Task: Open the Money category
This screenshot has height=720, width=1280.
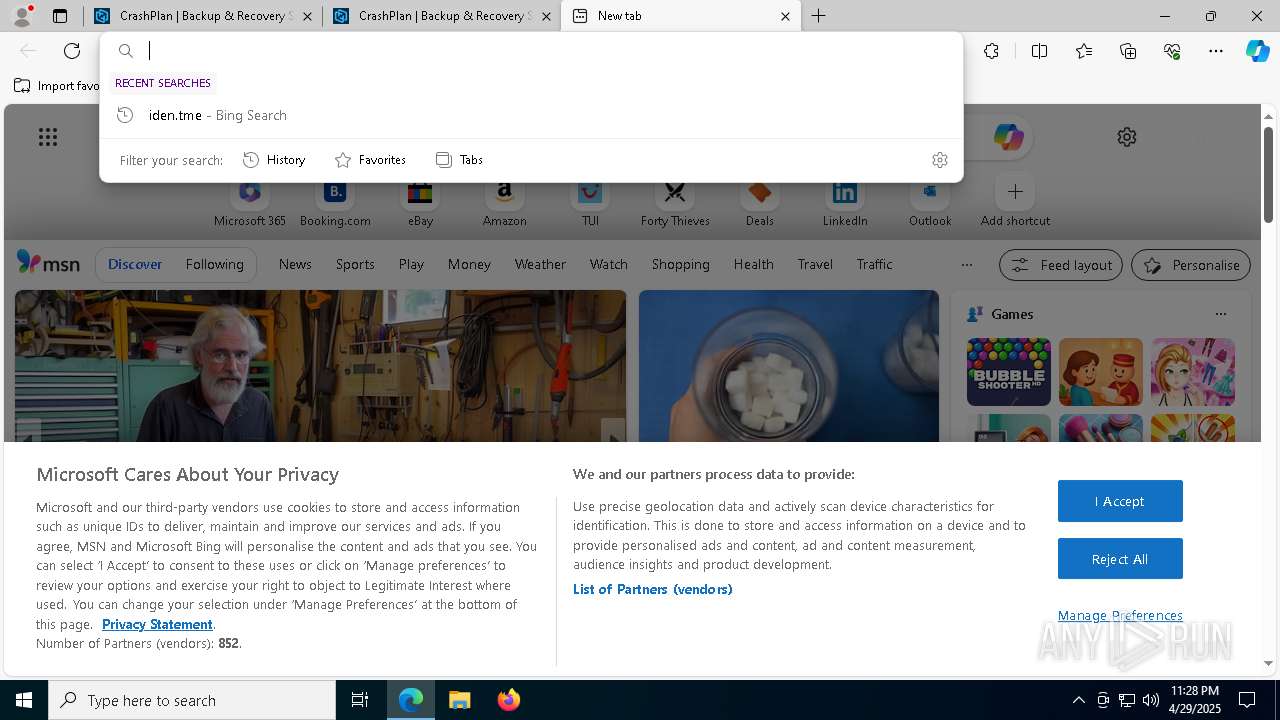Action: click(x=469, y=264)
